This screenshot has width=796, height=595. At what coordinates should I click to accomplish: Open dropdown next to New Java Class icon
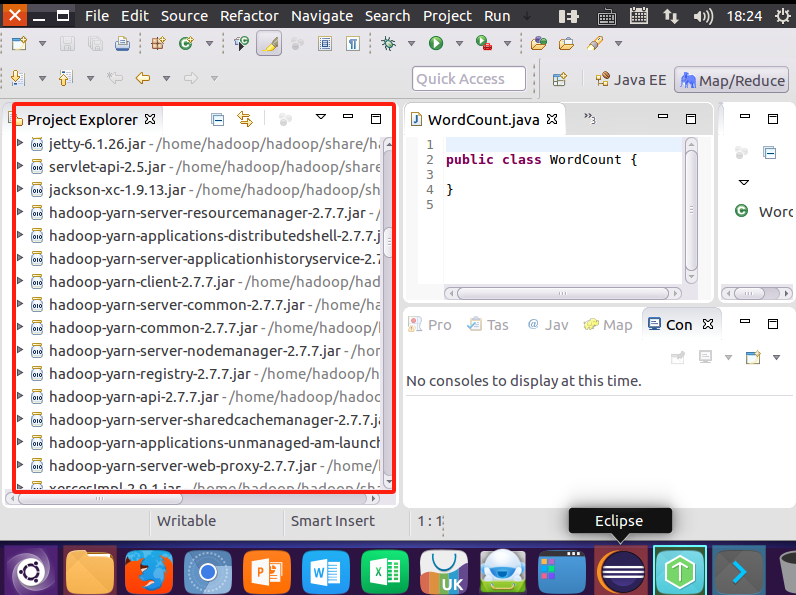click(209, 44)
